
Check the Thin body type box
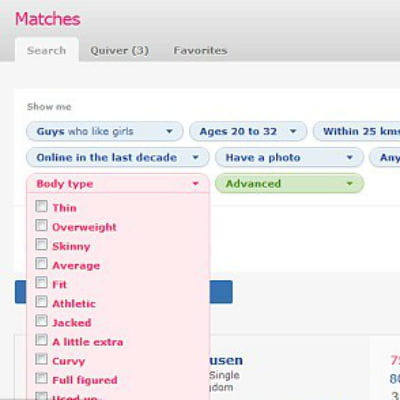pyautogui.click(x=41, y=206)
